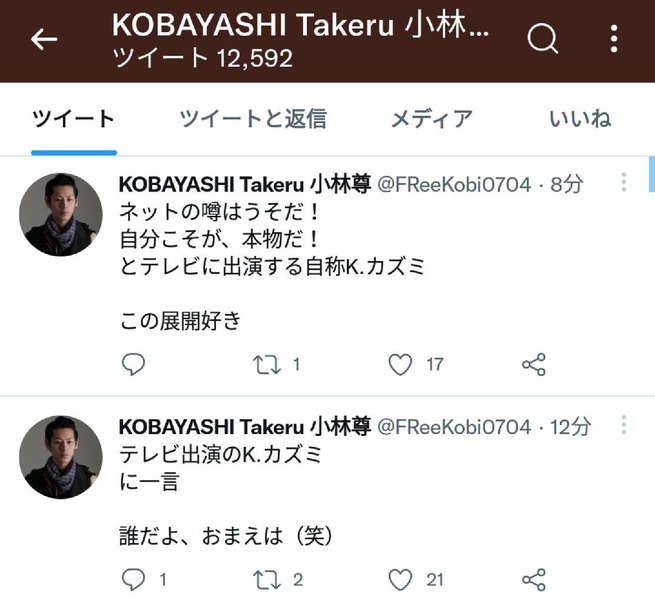The height and width of the screenshot is (616, 655).
Task: Open the search magnifier icon
Action: (x=542, y=40)
